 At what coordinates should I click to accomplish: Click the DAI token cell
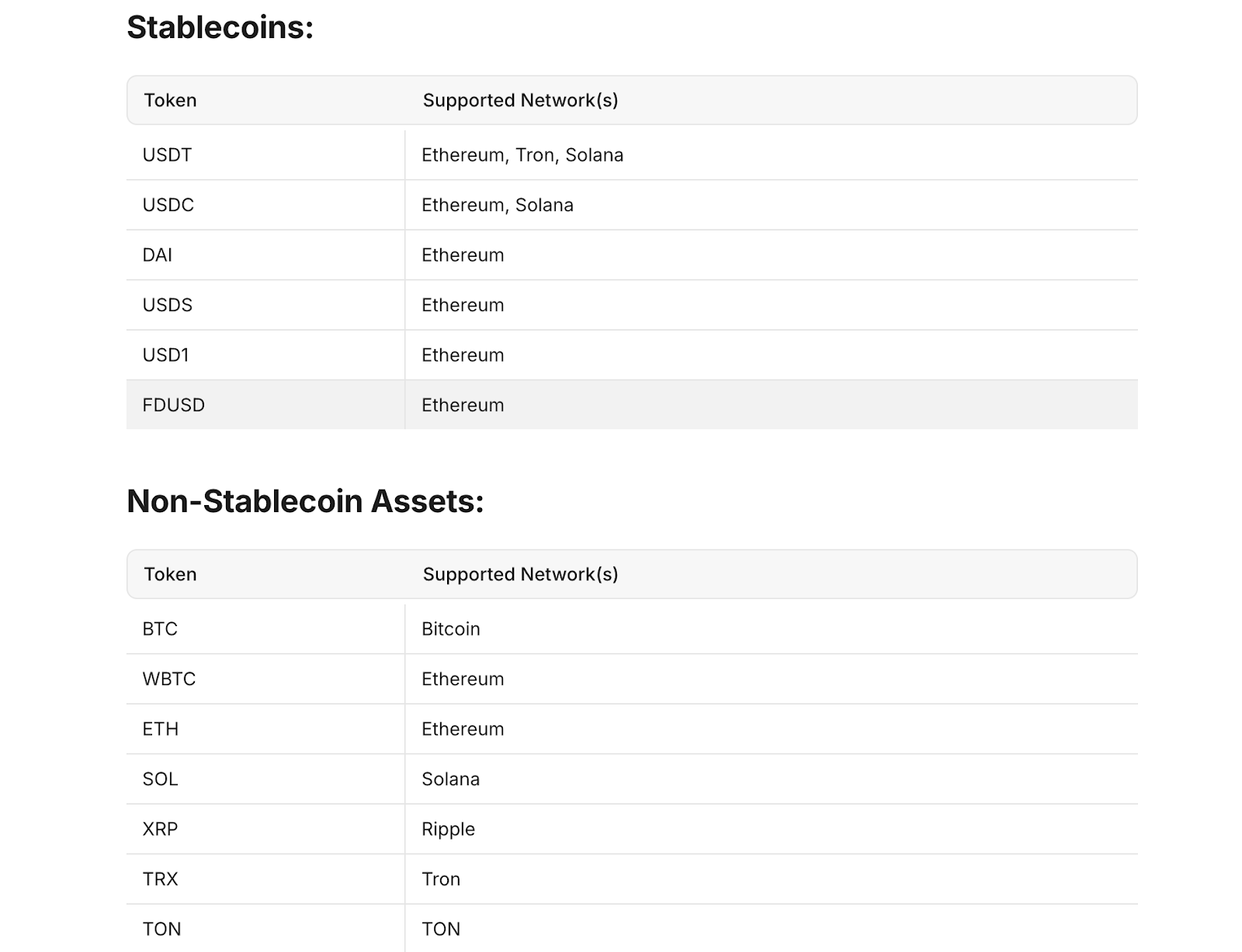[x=265, y=255]
